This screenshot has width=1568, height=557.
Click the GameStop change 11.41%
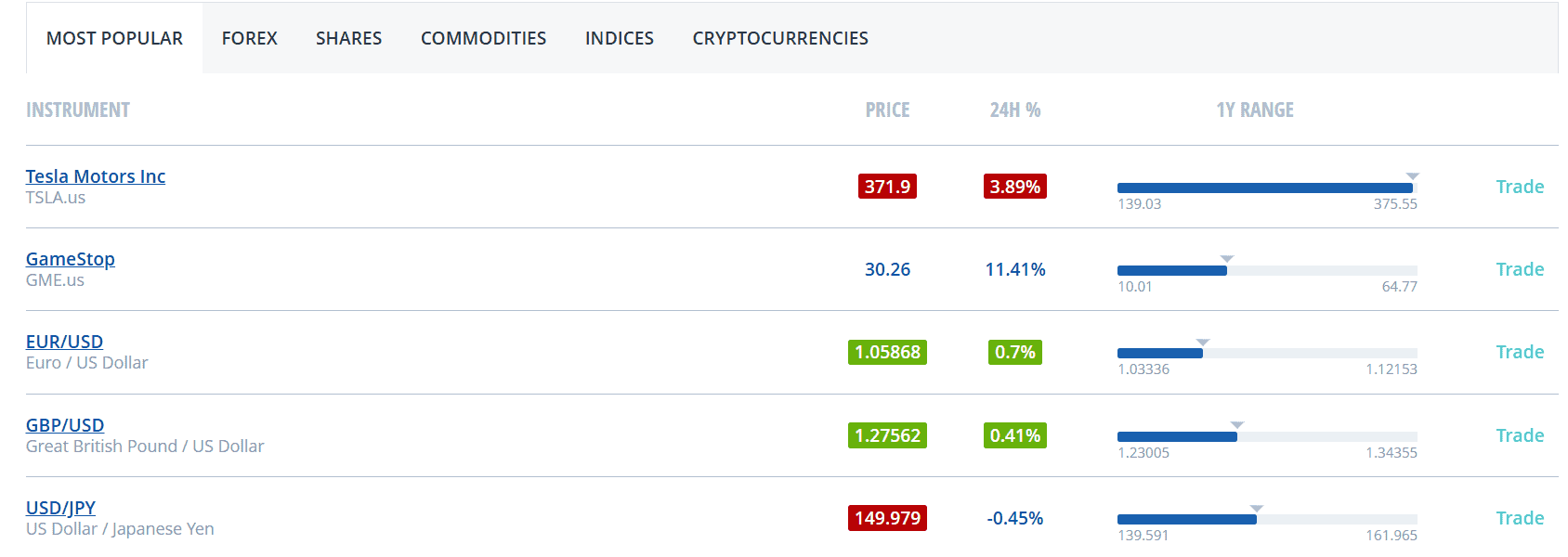pyautogui.click(x=1015, y=269)
